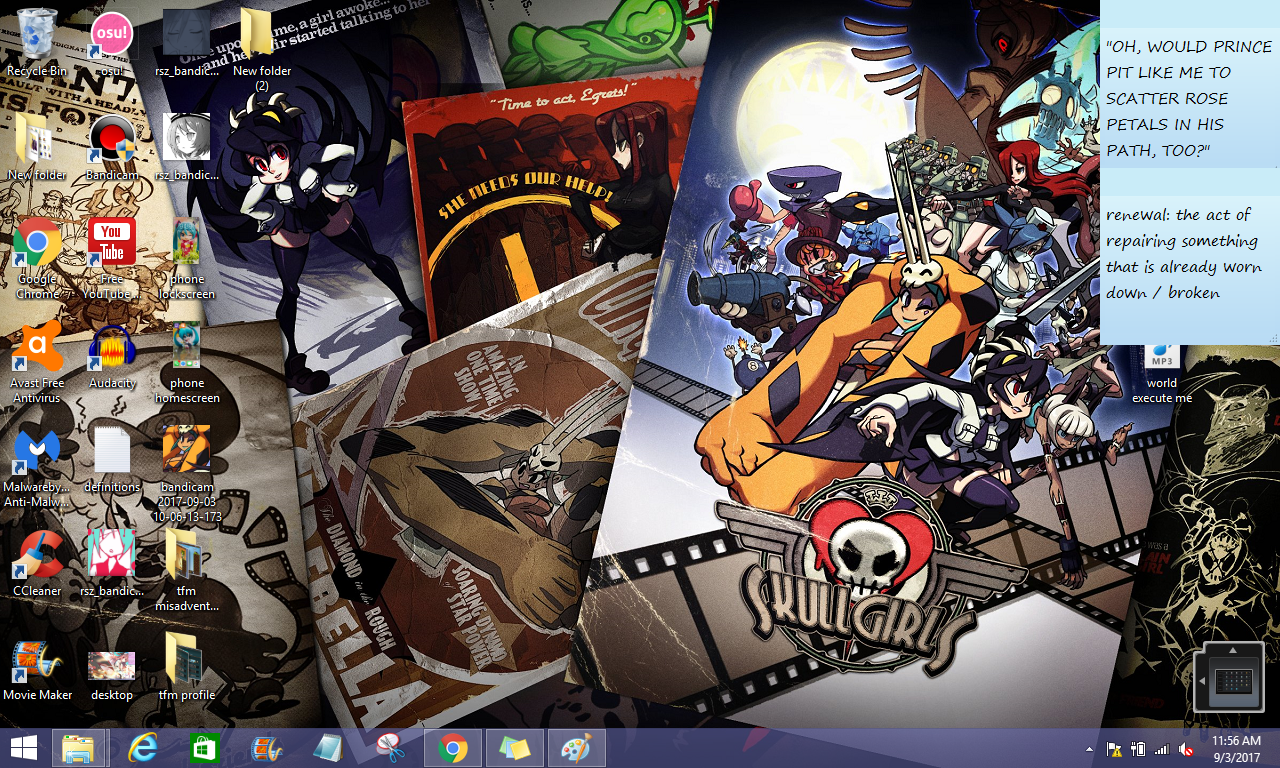This screenshot has height=768, width=1280.
Task: Select the tfm misadvent... folder
Action: pyautogui.click(x=186, y=569)
